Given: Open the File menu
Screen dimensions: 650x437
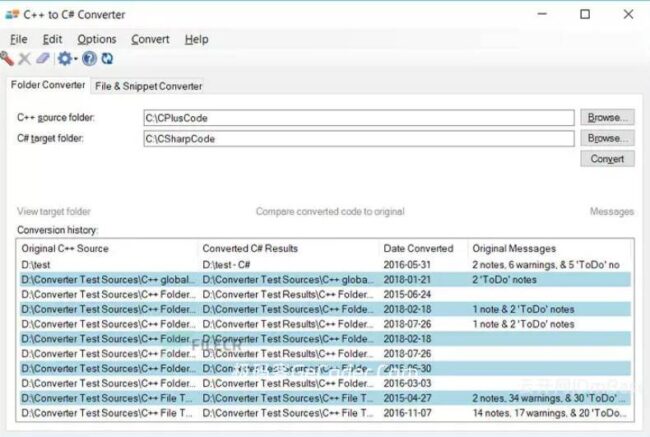Looking at the screenshot, I should point(19,39).
